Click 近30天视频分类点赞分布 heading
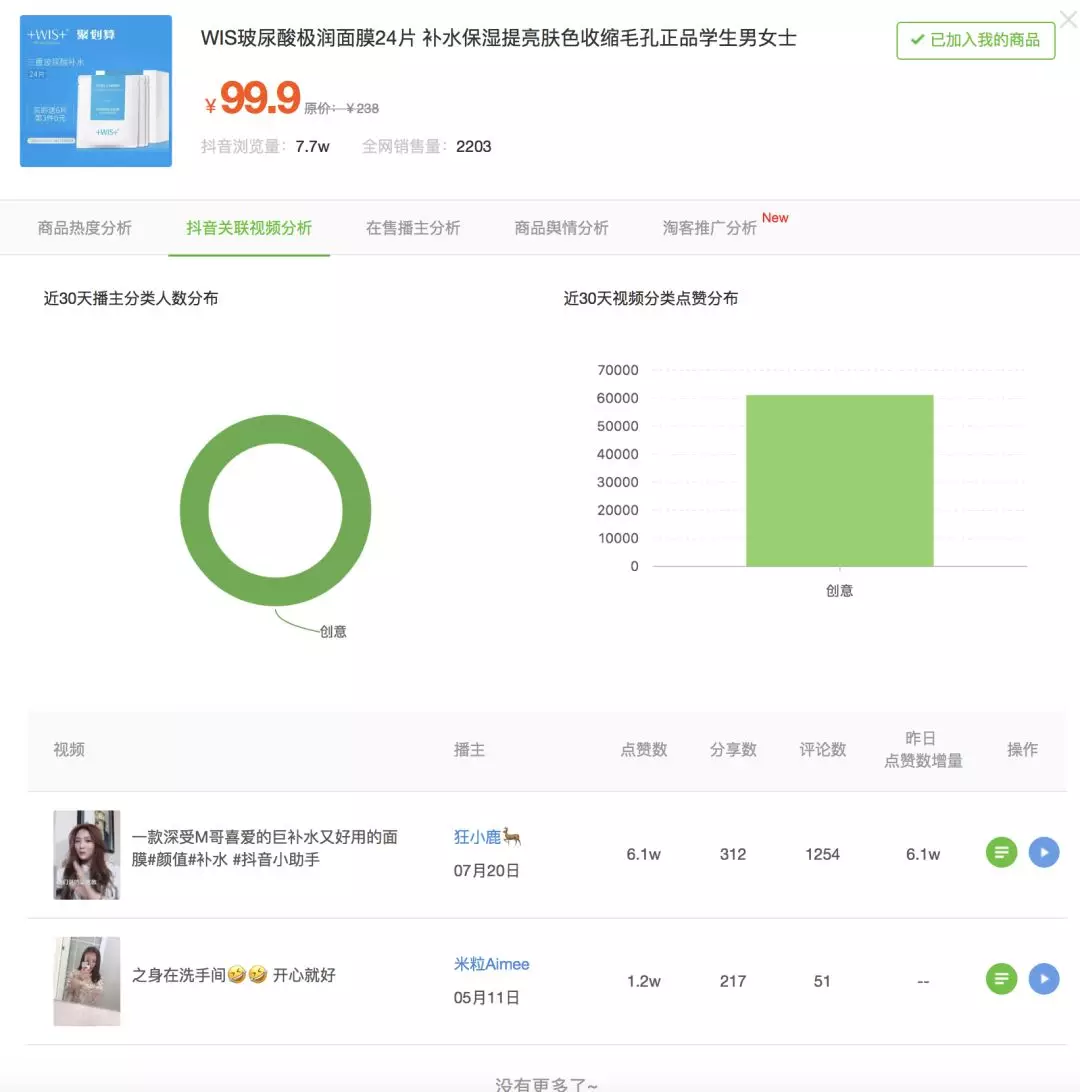The image size is (1080, 1092). (x=650, y=298)
